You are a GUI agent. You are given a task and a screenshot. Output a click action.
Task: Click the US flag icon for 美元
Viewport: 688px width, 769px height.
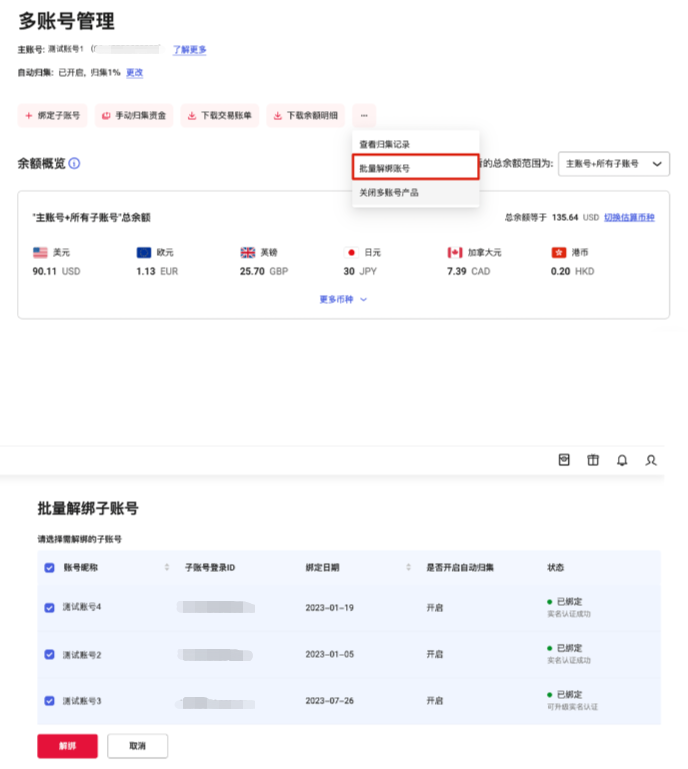tap(40, 253)
